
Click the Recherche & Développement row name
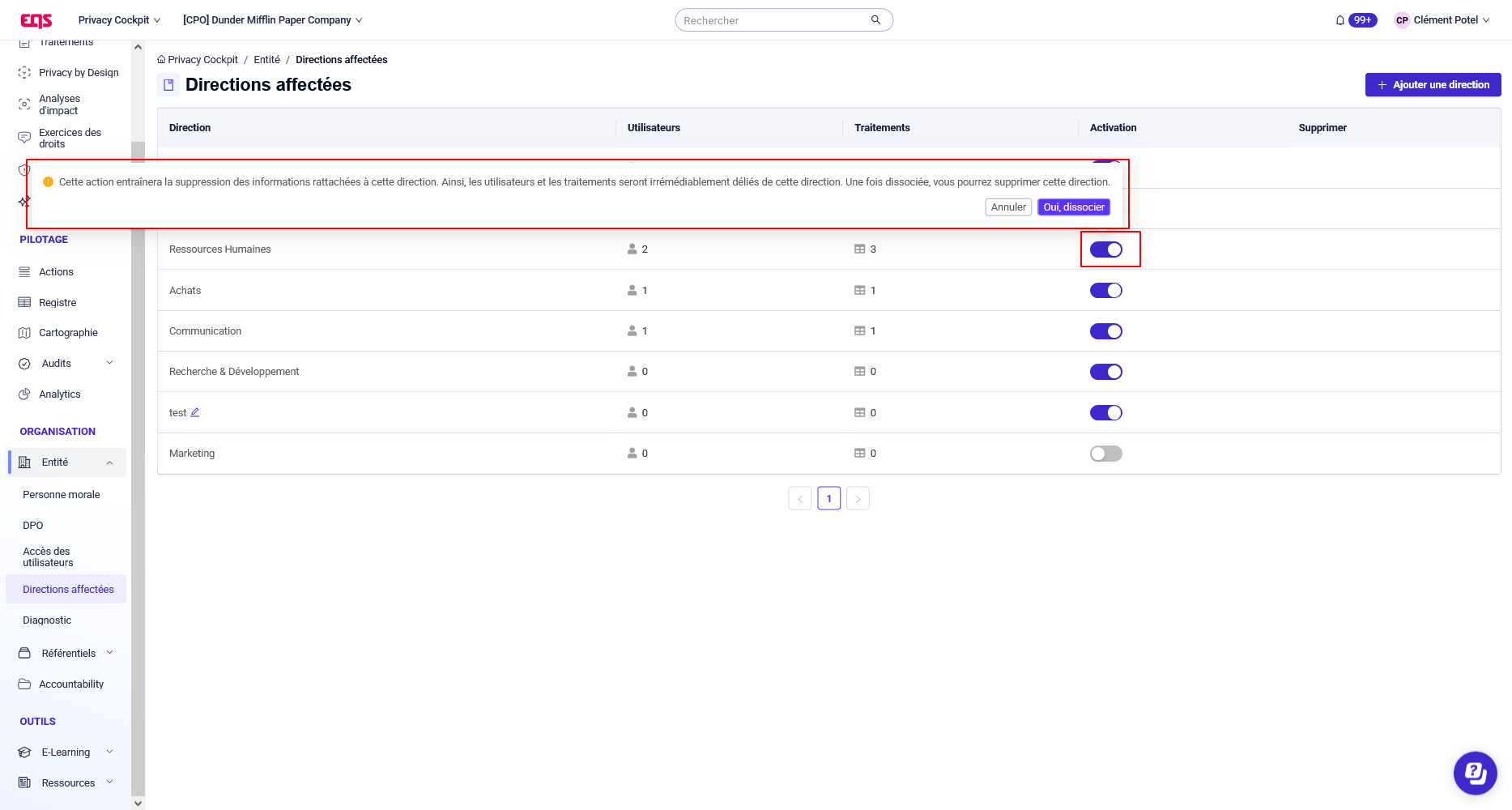[234, 372]
